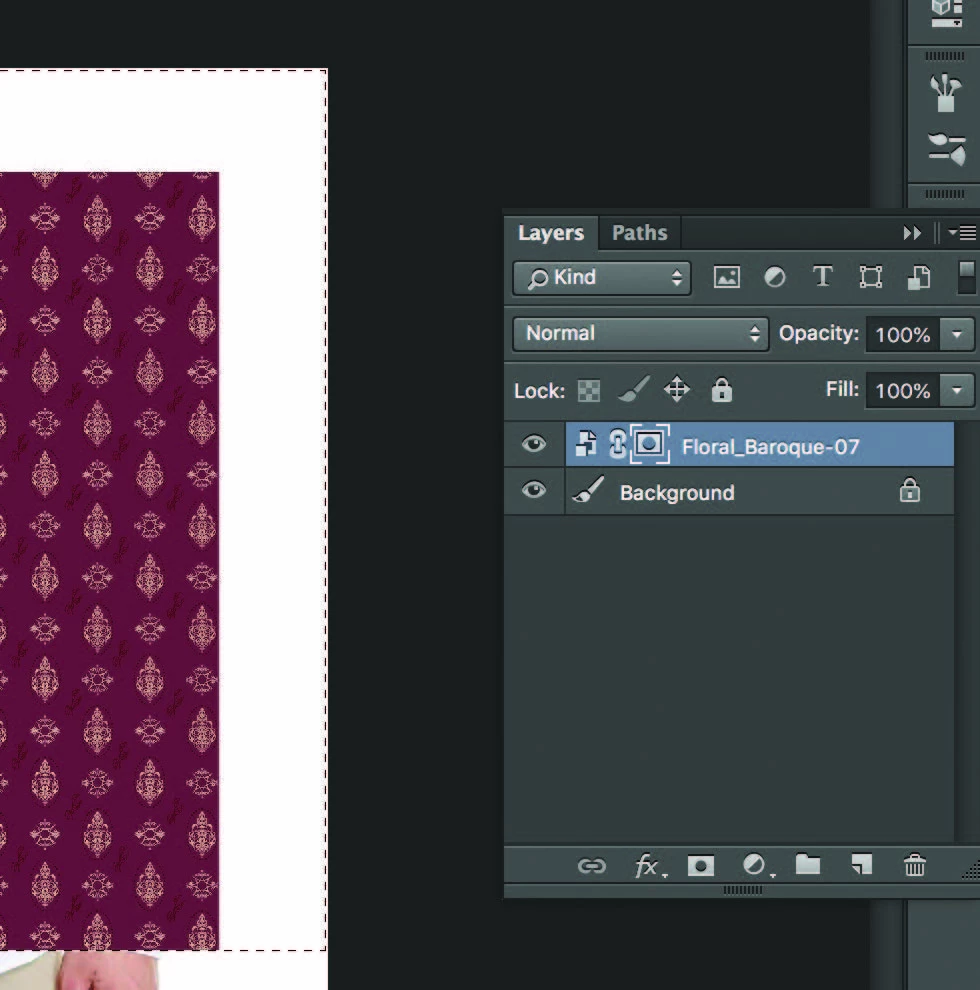980x990 pixels.
Task: Lock image pixels with brush icon
Action: coord(633,390)
